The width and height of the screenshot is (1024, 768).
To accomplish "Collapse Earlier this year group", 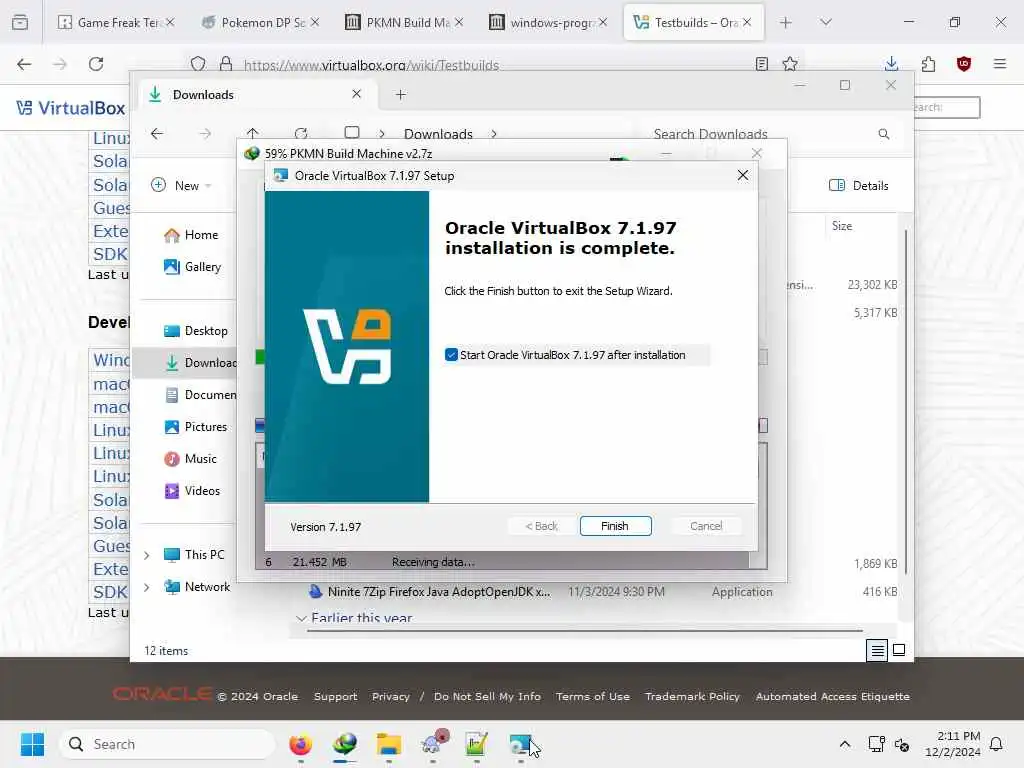I will pos(301,618).
